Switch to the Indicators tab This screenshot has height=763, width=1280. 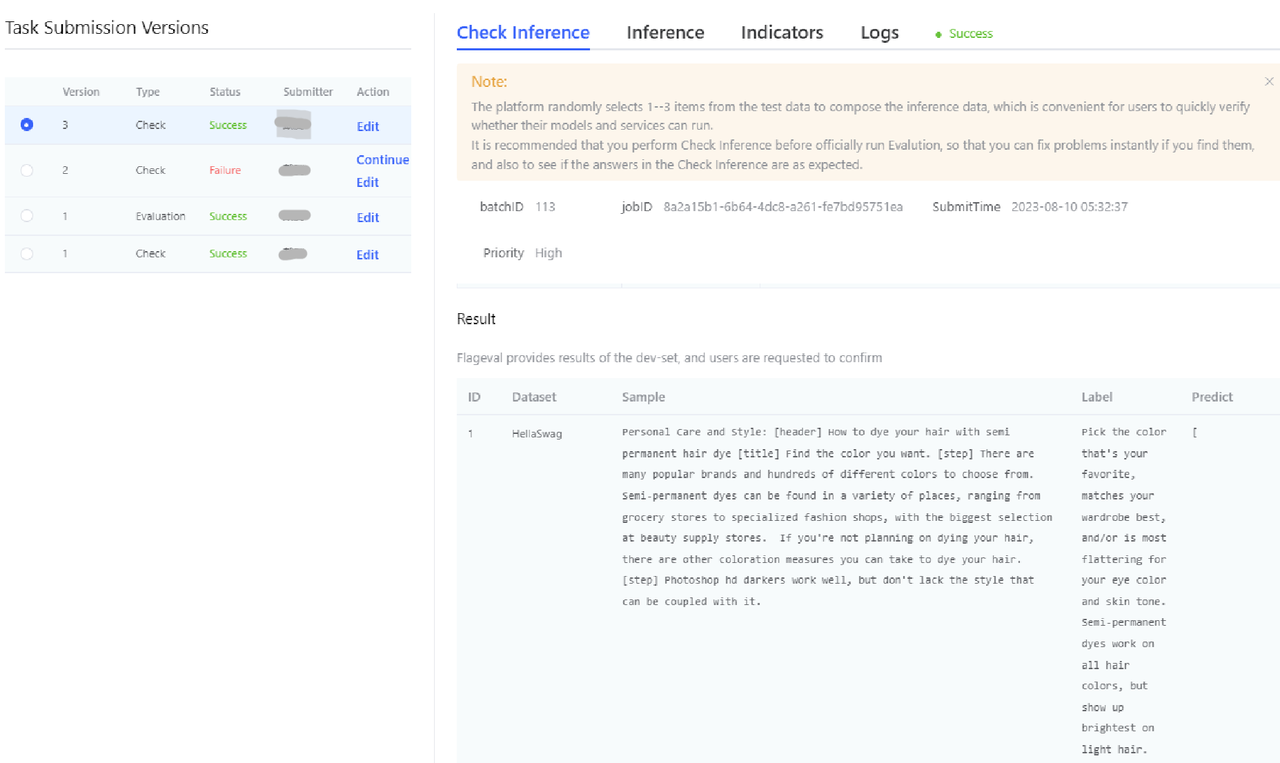click(x=782, y=33)
